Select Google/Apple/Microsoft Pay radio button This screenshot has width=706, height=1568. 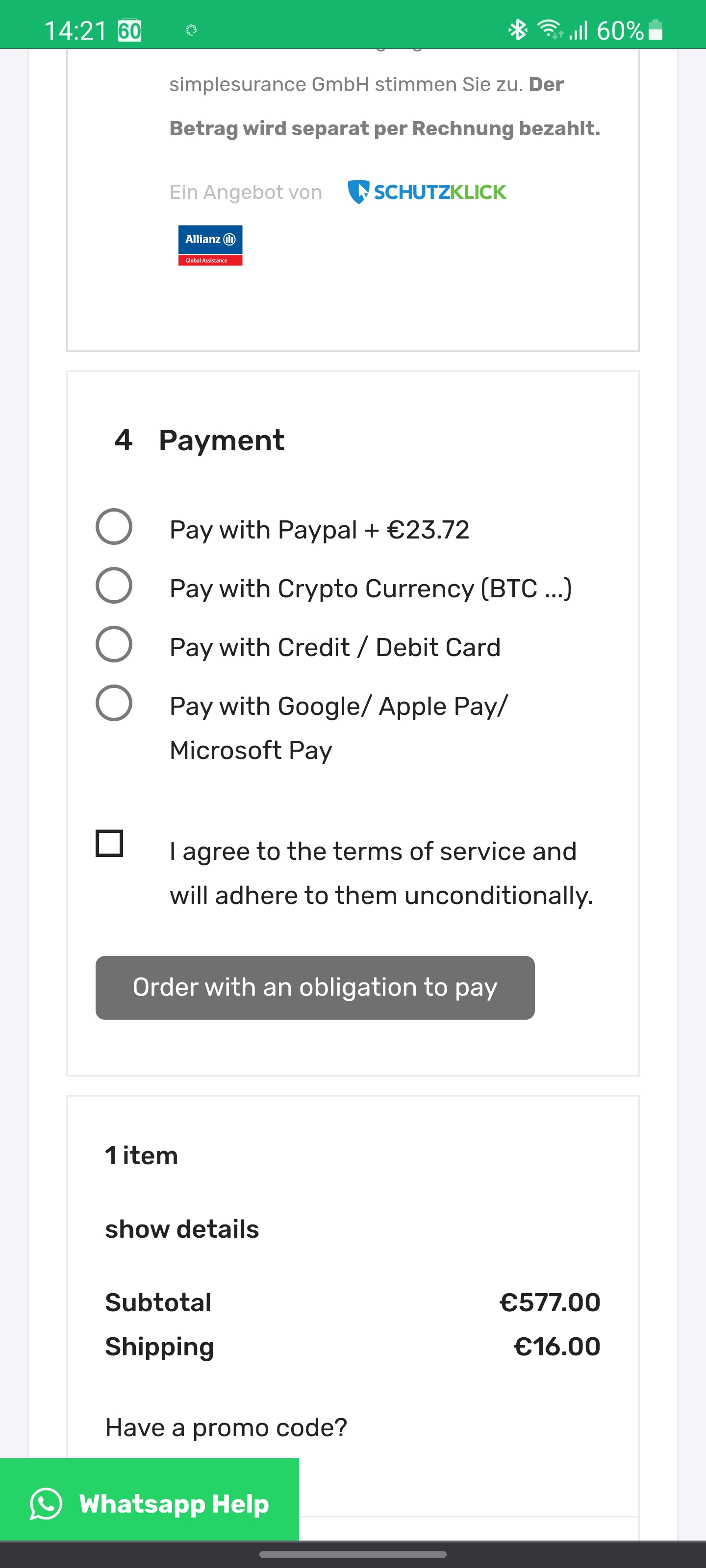114,703
